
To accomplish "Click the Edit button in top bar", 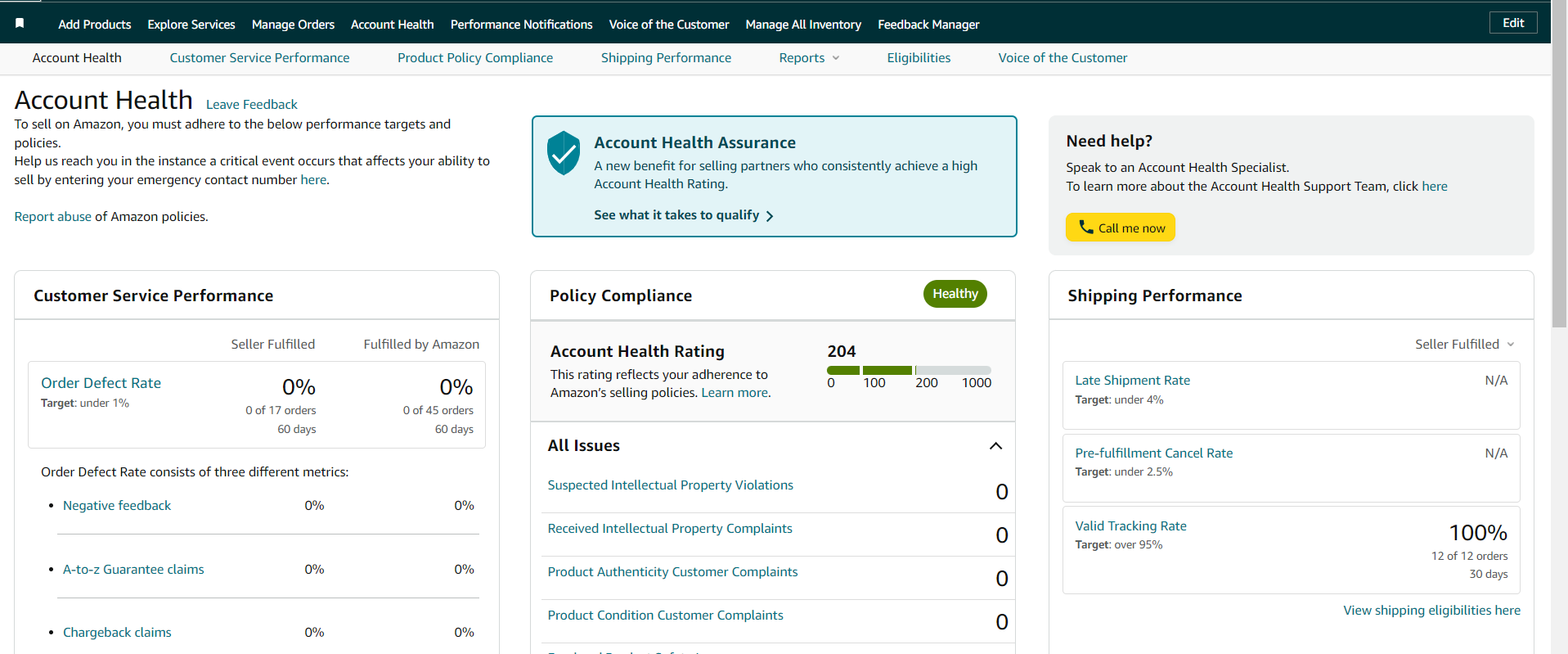I will tap(1513, 23).
